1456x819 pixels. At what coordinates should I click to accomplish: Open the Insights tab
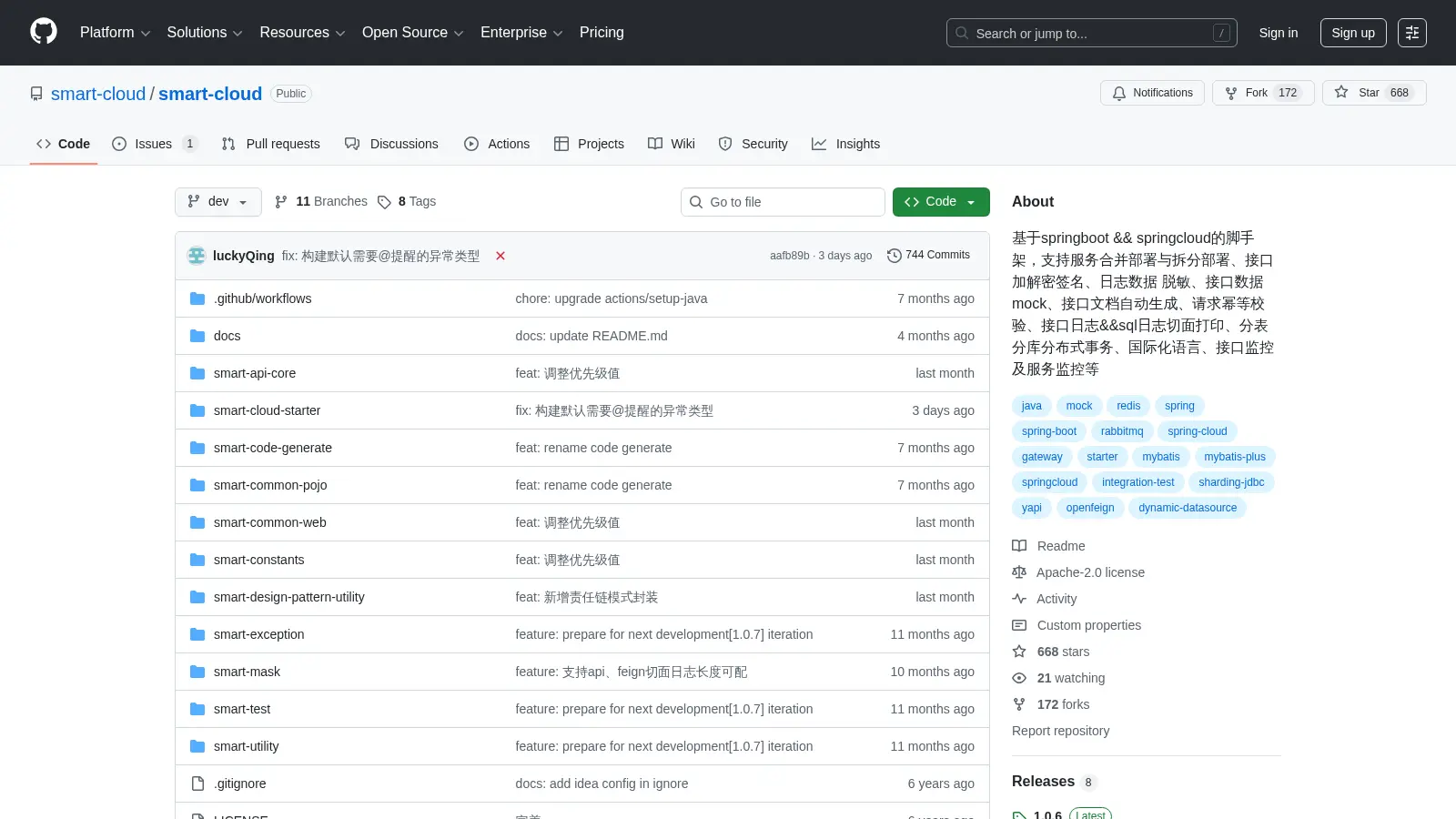[x=846, y=144]
